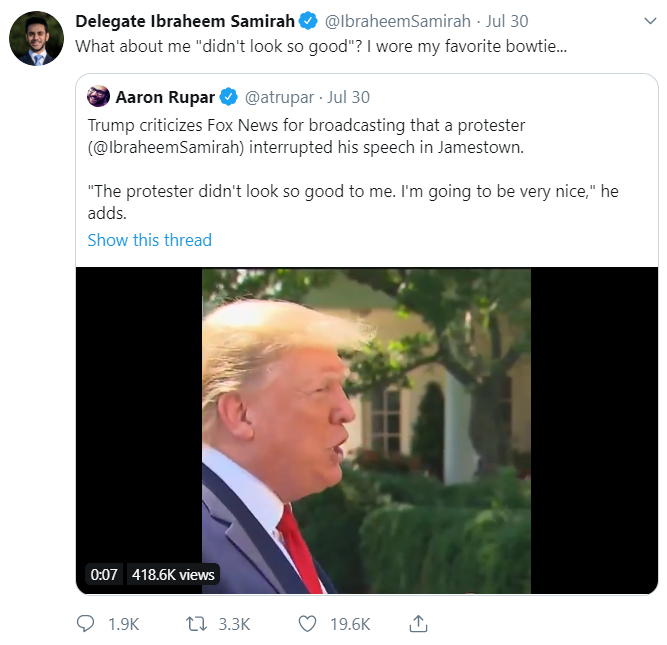667x645 pixels.
Task: Click the 19.6K likes count
Action: (x=351, y=624)
